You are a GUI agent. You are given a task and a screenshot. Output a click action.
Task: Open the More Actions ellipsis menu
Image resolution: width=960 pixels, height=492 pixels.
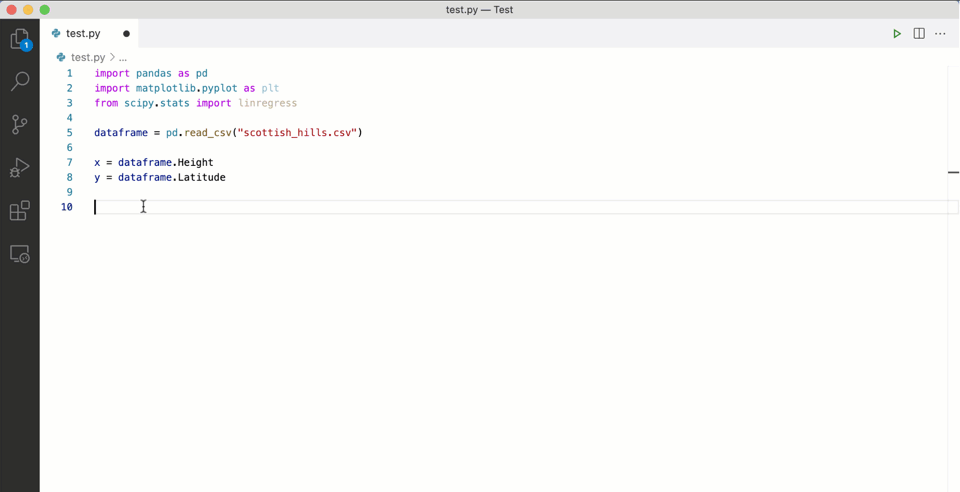(940, 34)
